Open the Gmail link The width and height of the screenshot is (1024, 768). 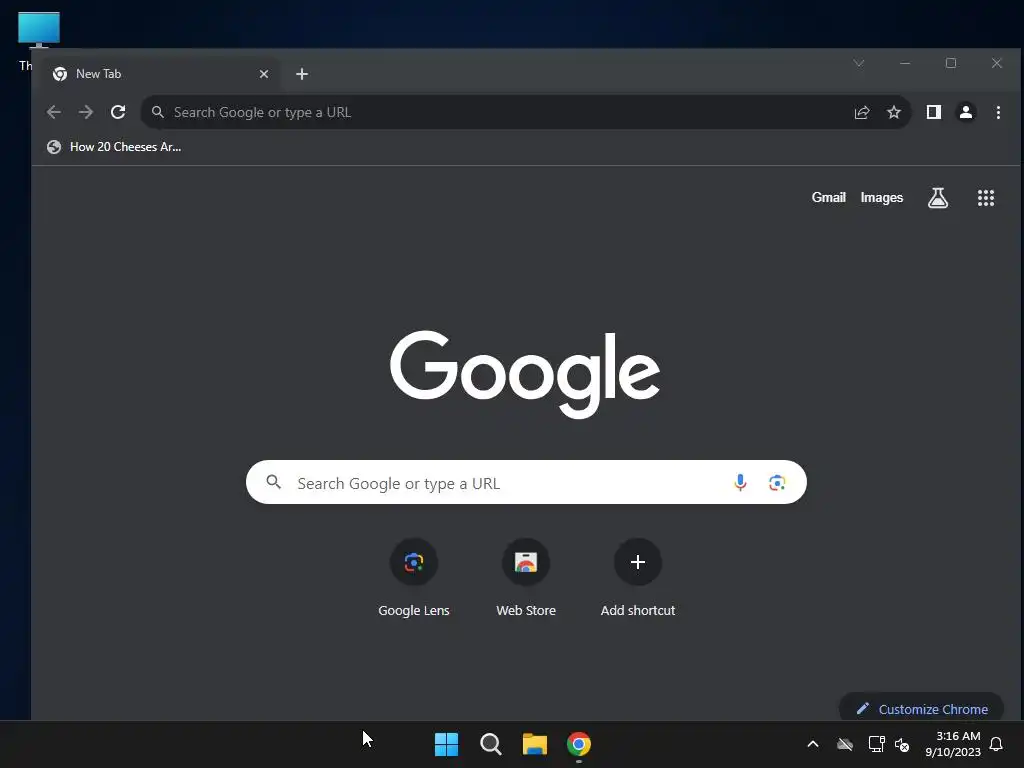pos(828,197)
